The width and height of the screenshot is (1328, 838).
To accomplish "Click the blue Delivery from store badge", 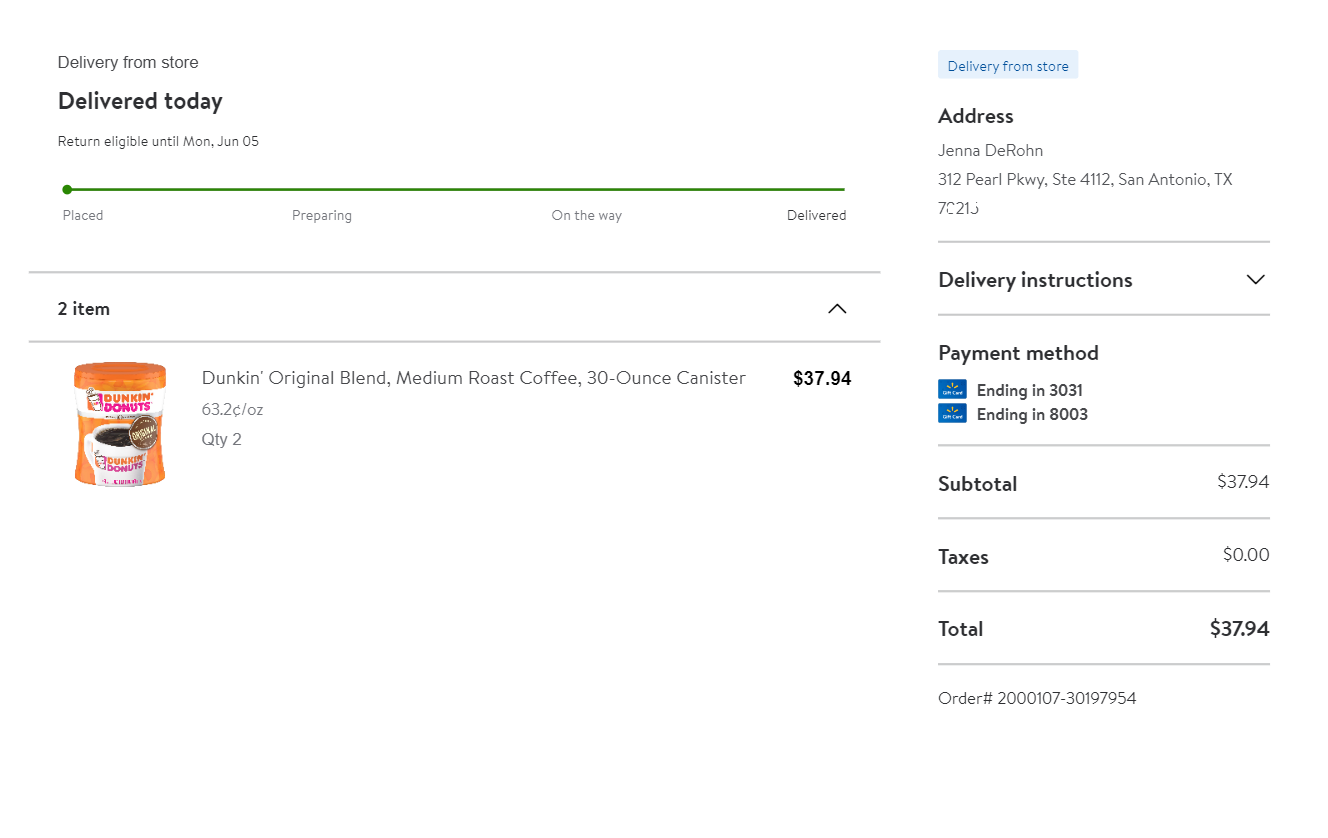I will click(x=1008, y=66).
